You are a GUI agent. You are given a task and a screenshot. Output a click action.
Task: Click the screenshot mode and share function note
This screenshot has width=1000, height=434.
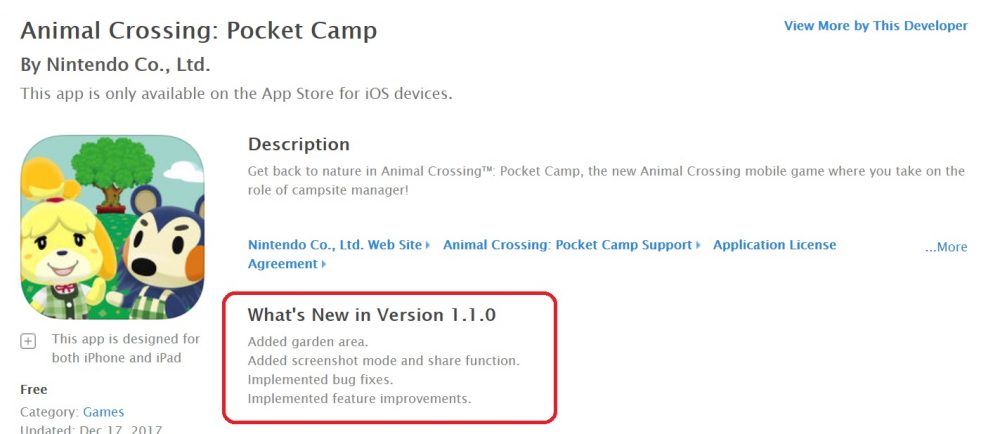coord(383,361)
